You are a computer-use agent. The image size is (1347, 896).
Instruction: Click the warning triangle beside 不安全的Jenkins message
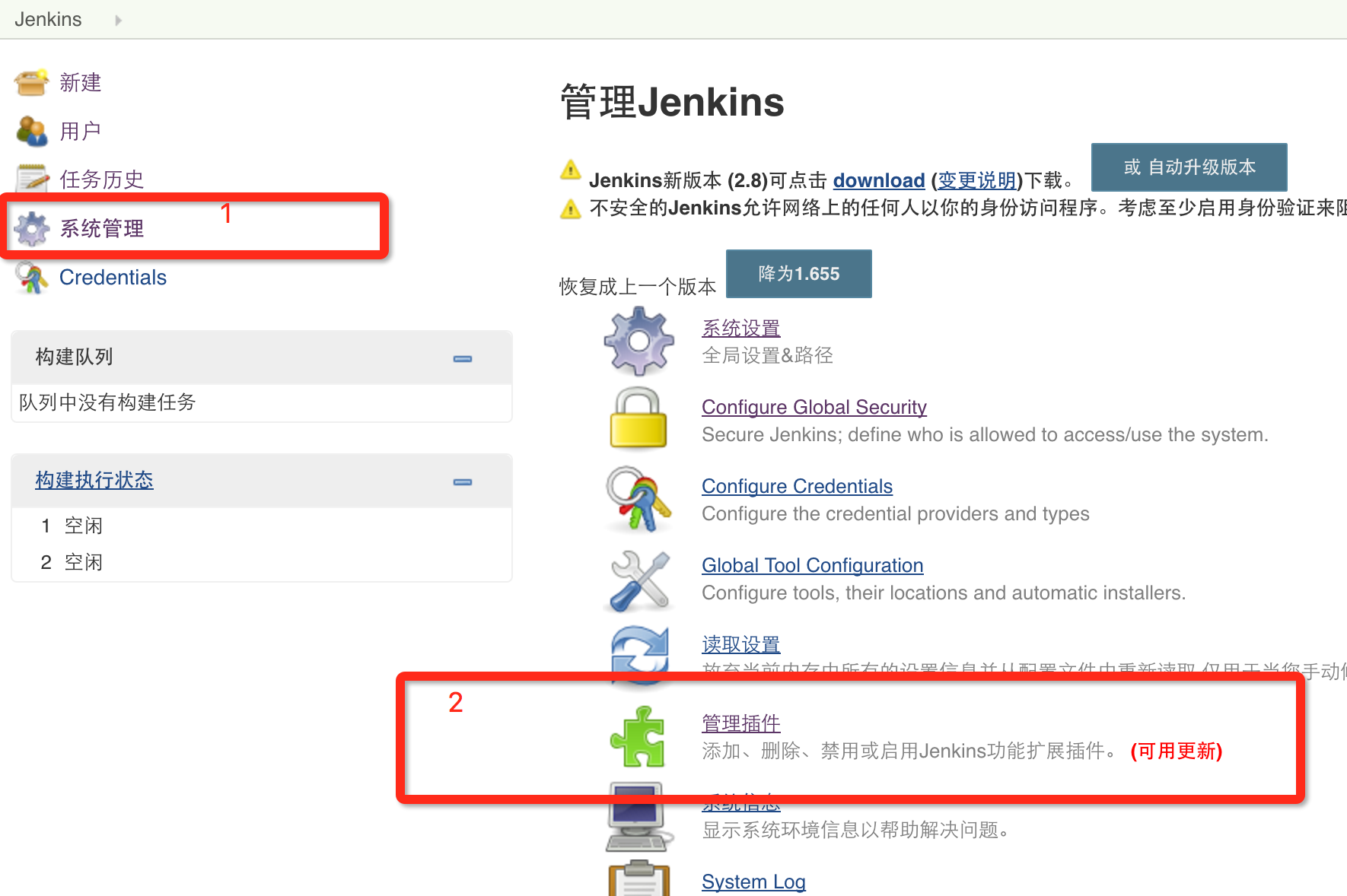pyautogui.click(x=570, y=208)
